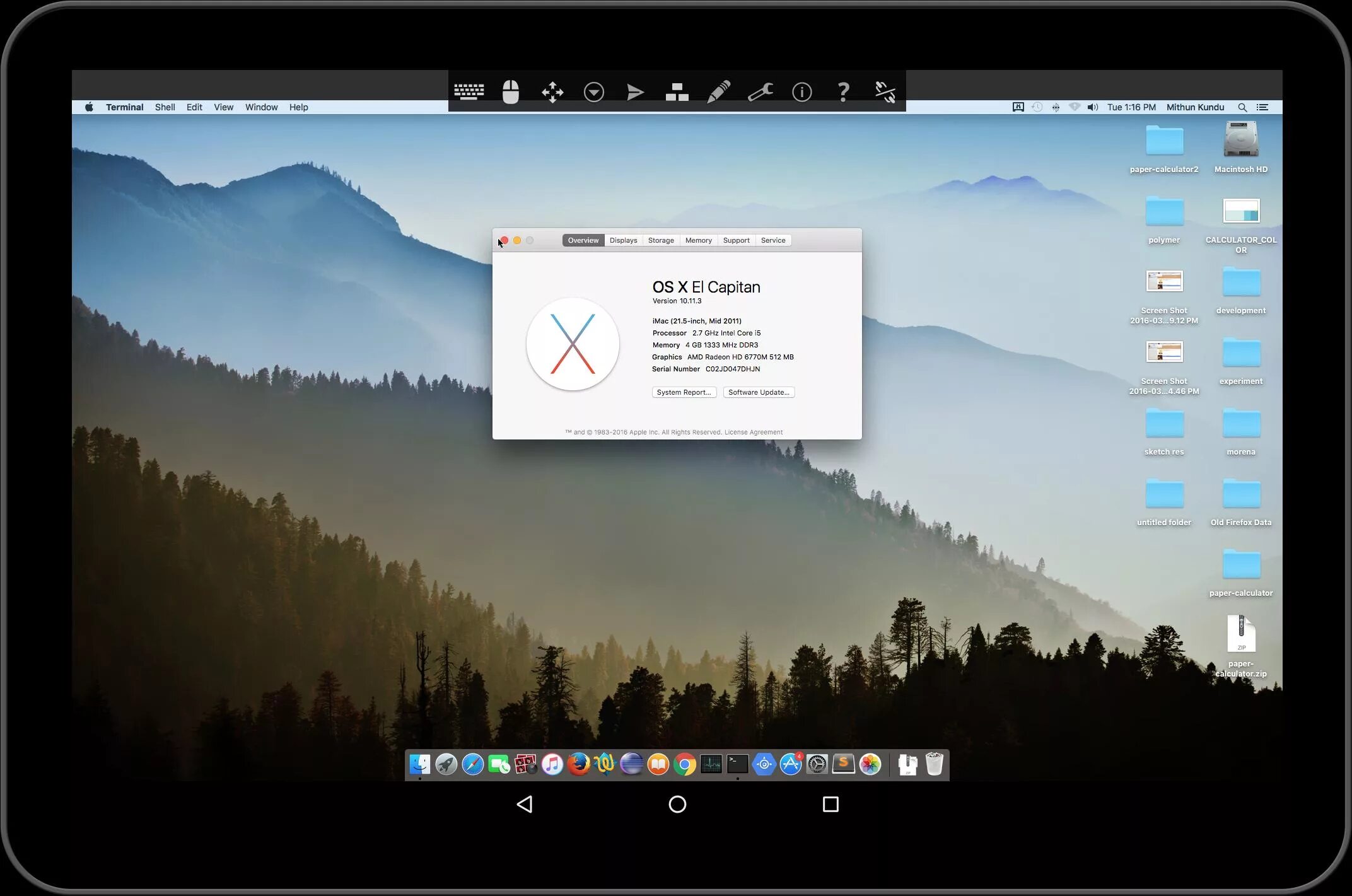Open Finder from the dock
This screenshot has height=896, width=1352.
[x=420, y=764]
